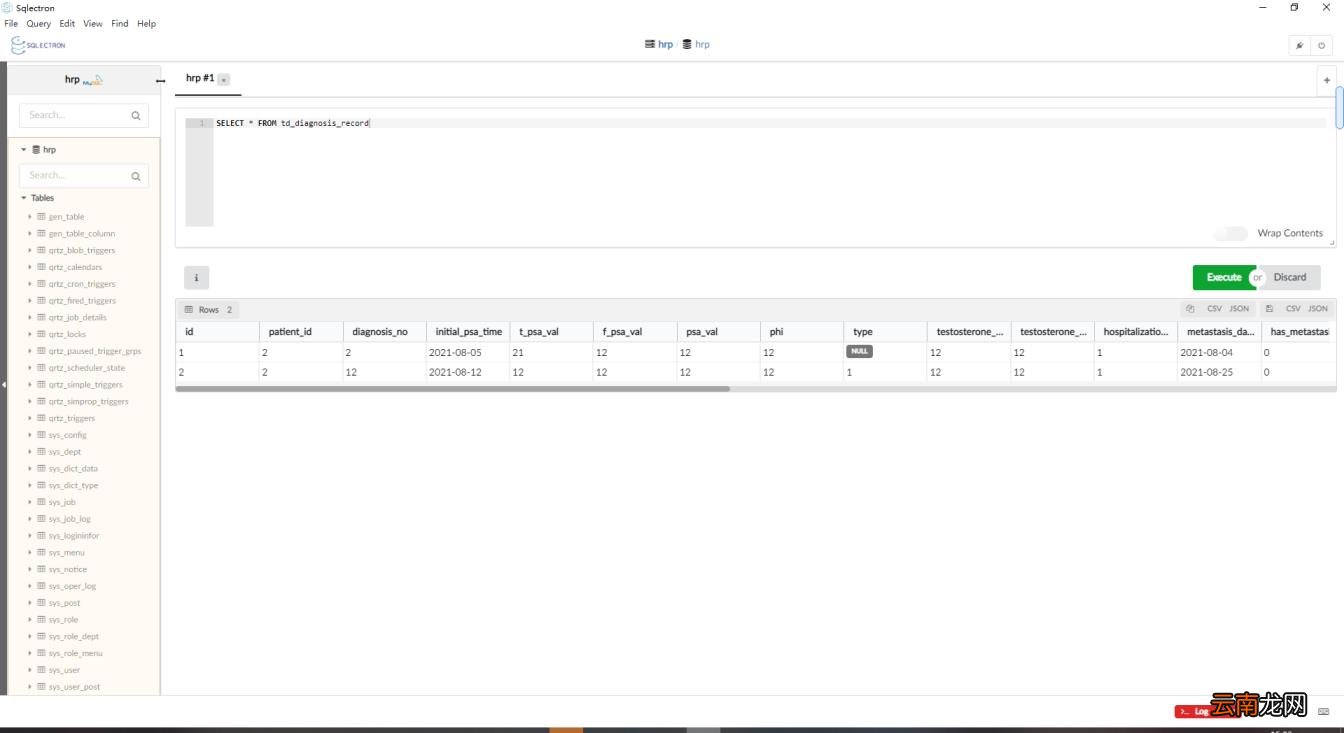This screenshot has width=1344, height=733.
Task: Copy results as CSV to clipboard
Action: 1214,309
